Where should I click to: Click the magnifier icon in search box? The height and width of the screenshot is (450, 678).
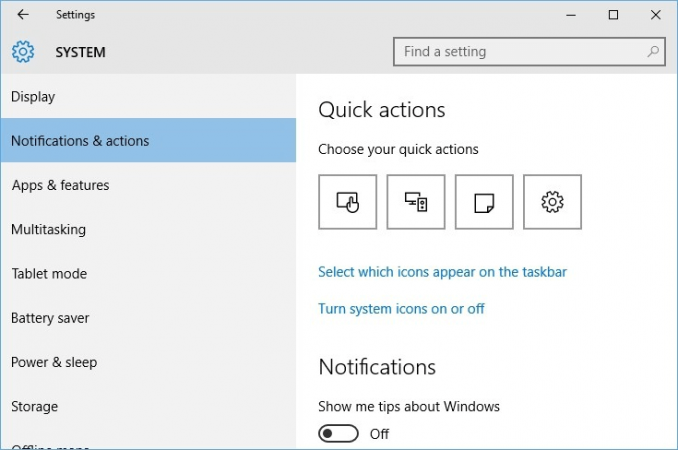653,52
